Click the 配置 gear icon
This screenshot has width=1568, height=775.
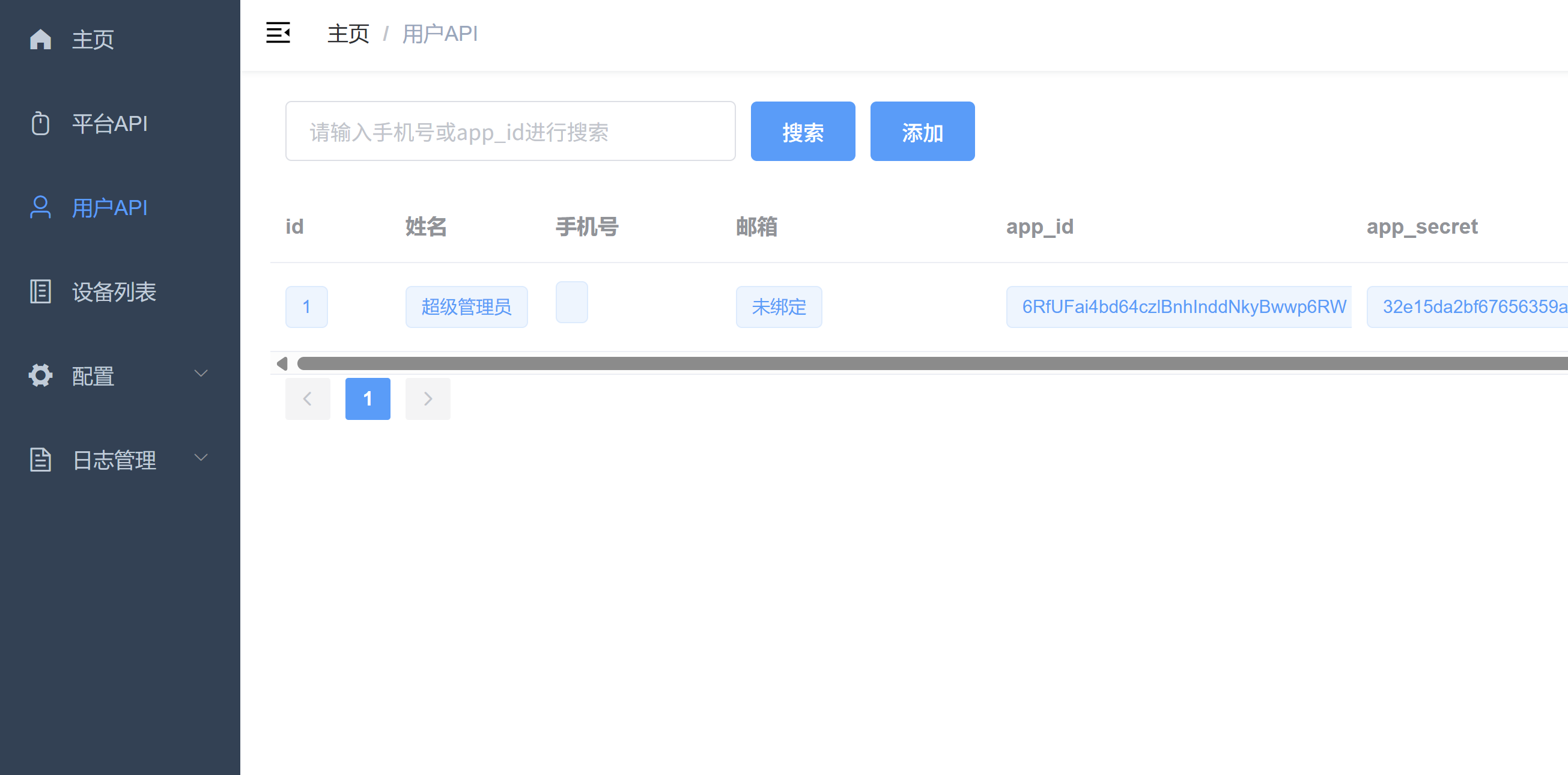[x=40, y=375]
